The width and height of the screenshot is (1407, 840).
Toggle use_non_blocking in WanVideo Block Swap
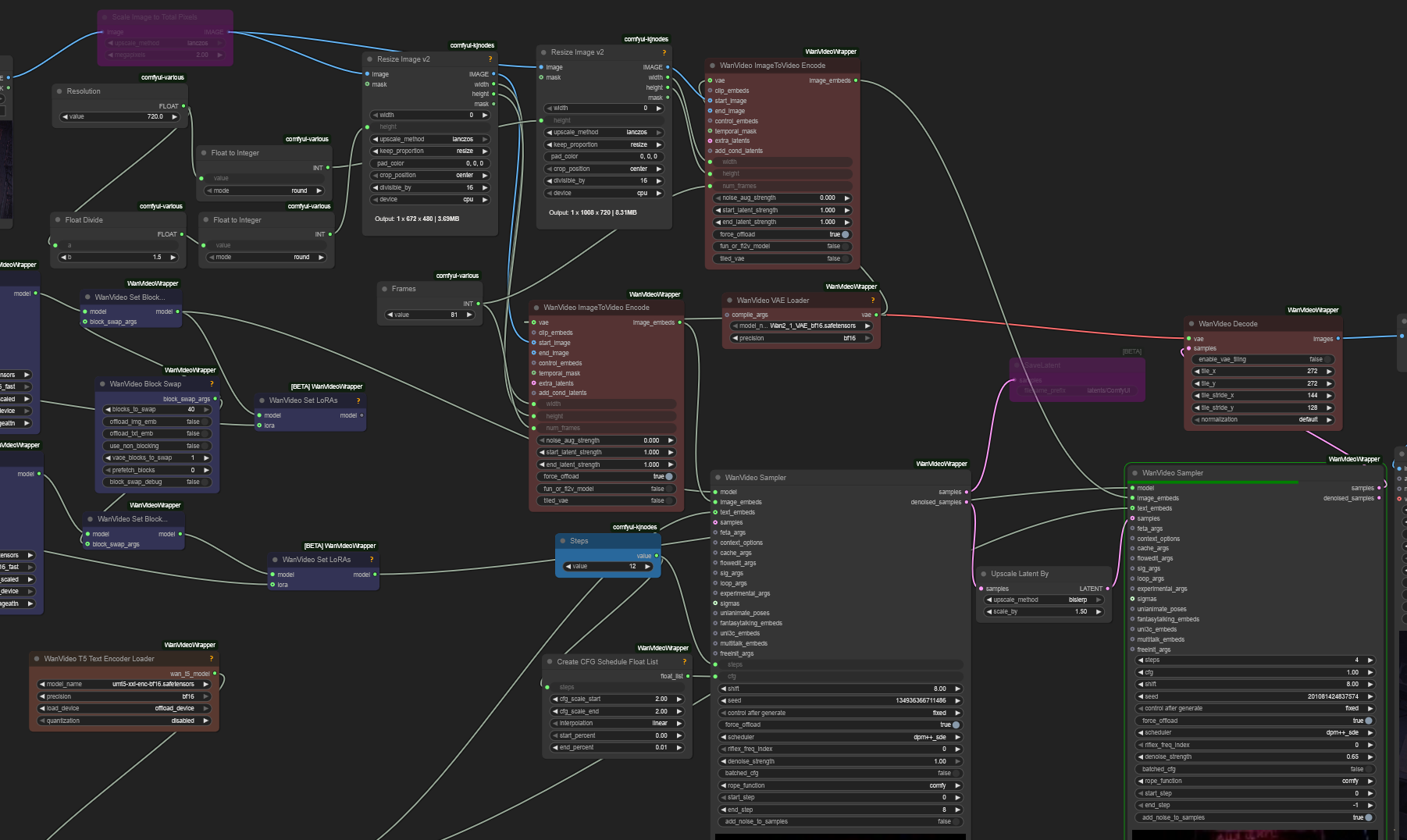pos(157,446)
